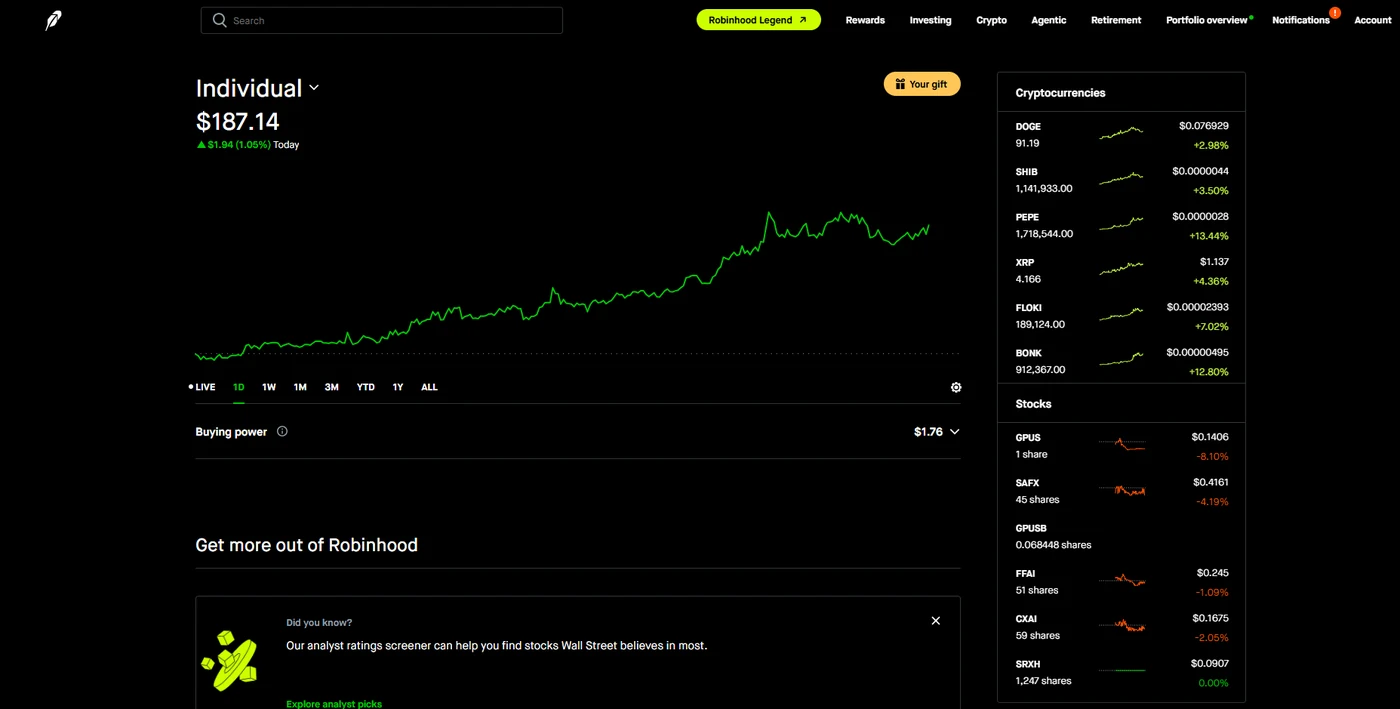This screenshot has width=1400, height=709.
Task: Expand the Buying power chevron
Action: pyautogui.click(x=954, y=432)
